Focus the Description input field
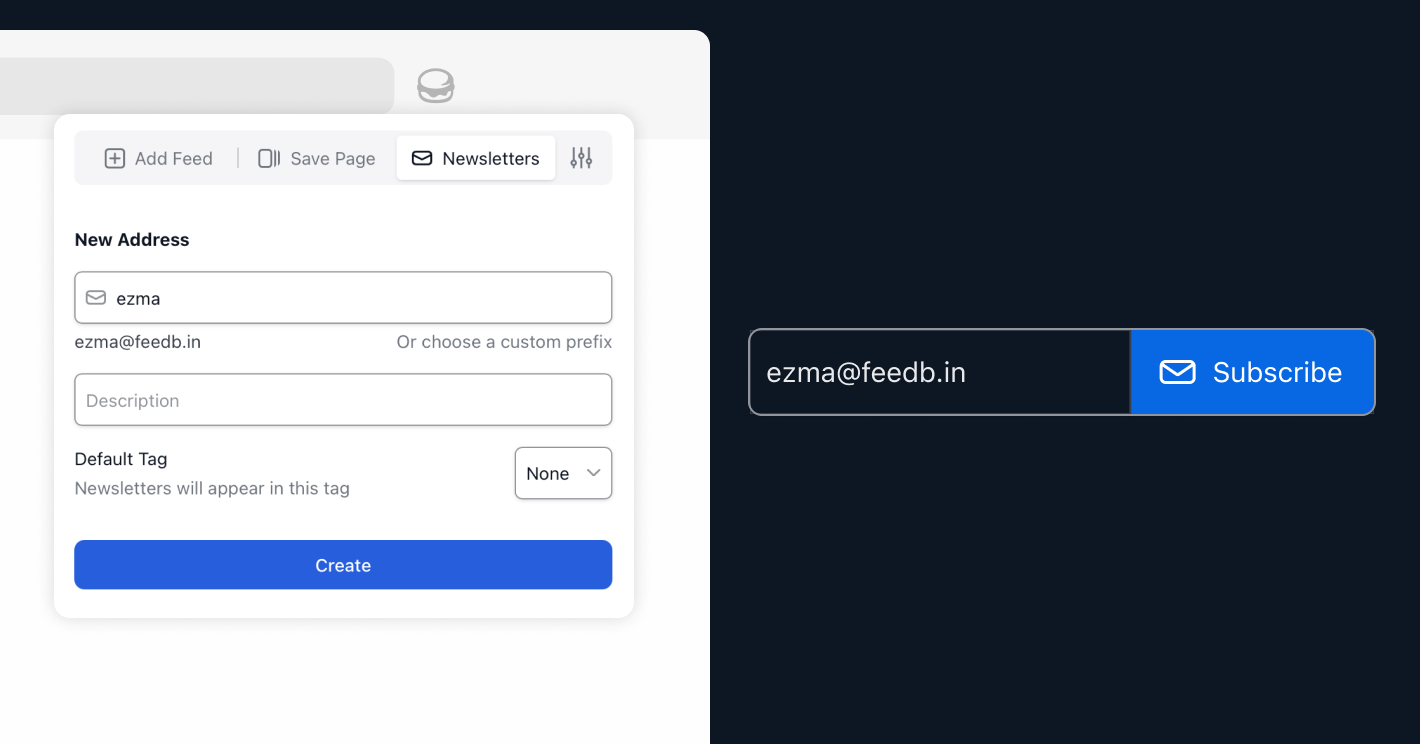Screen dimensions: 1420x744 coord(343,400)
